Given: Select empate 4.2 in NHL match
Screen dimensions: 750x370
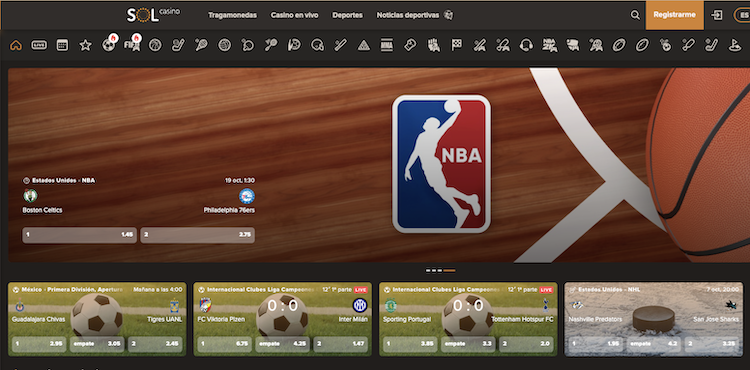Looking at the screenshot, I should coord(653,344).
